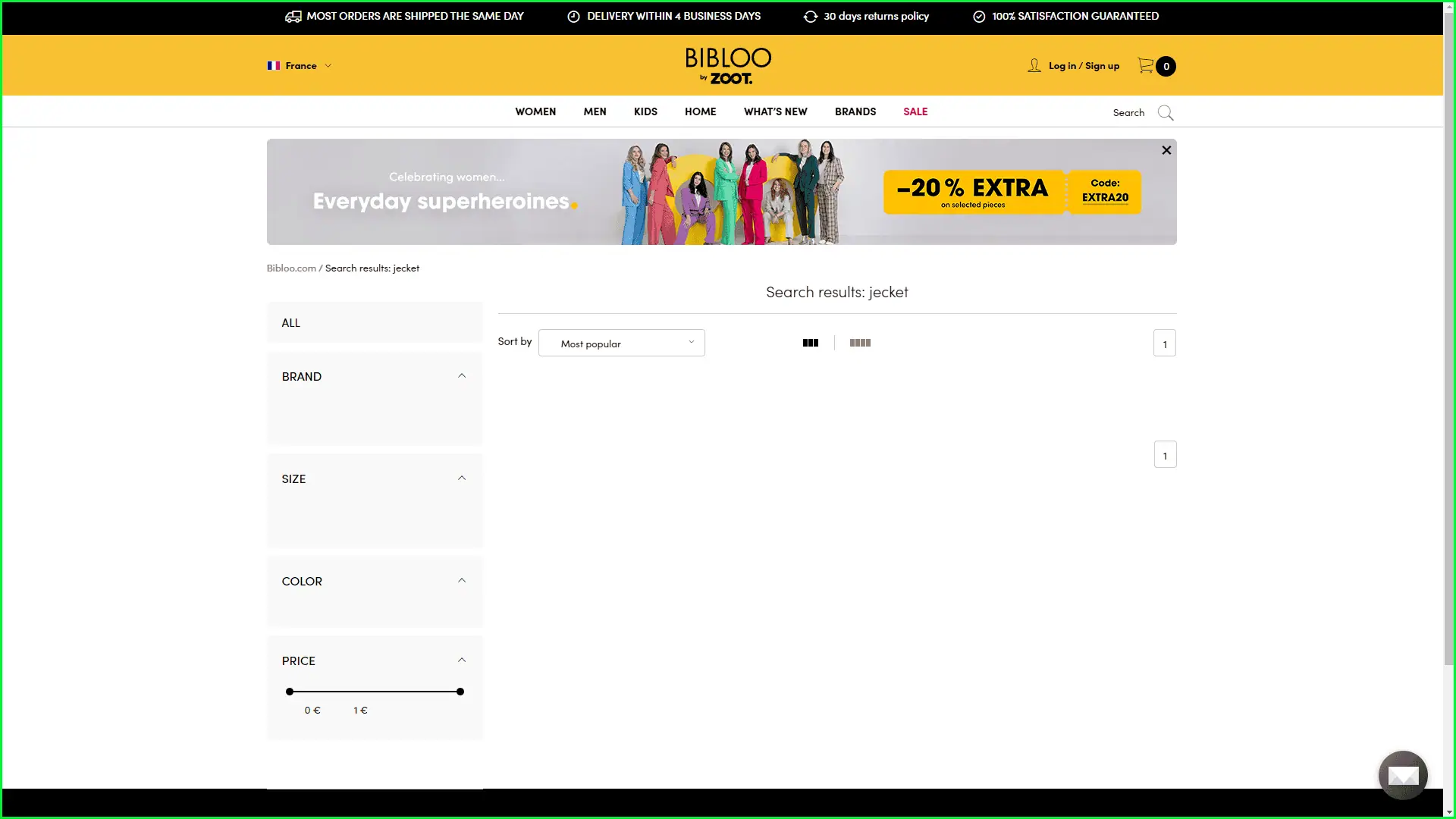The image size is (1456, 819).
Task: Open the France country selector
Action: [x=300, y=66]
